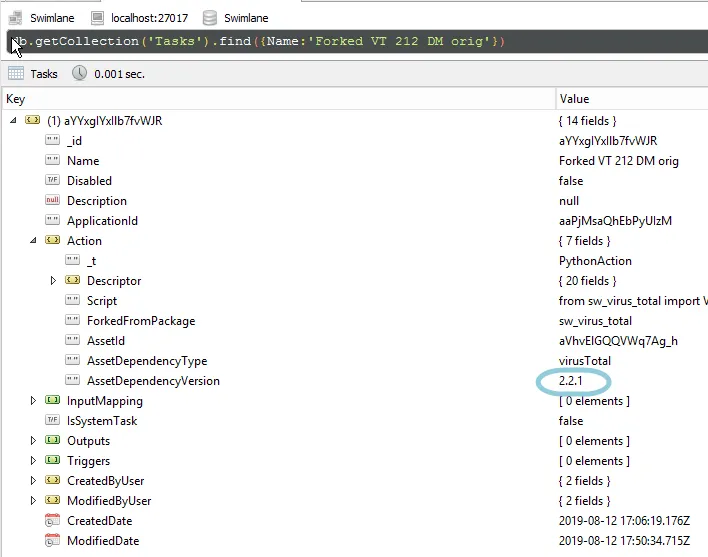The height and width of the screenshot is (557, 708).
Task: Click the string icon beside Name field
Action: pyautogui.click(x=52, y=160)
